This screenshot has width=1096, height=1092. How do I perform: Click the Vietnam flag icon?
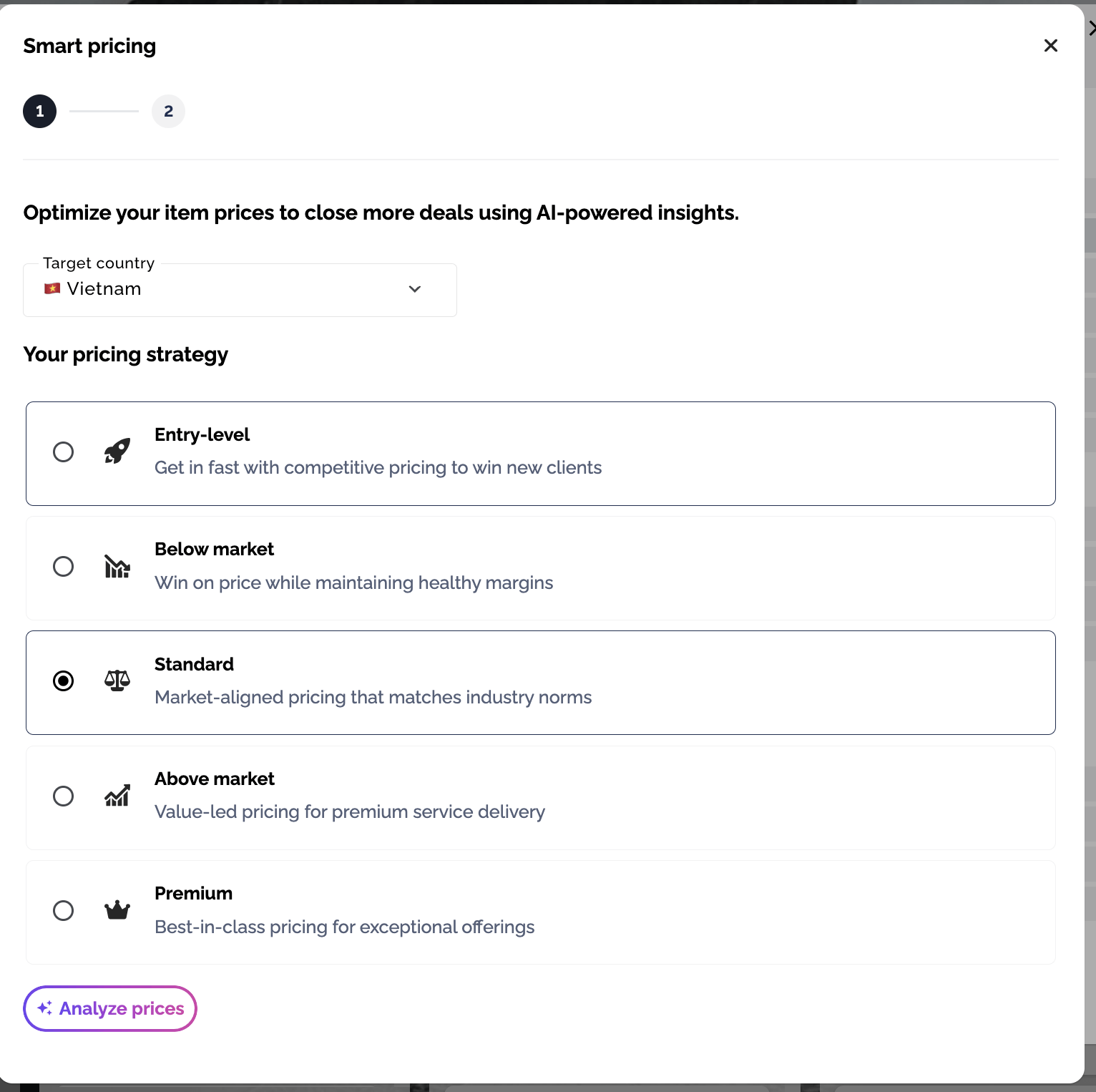point(52,289)
